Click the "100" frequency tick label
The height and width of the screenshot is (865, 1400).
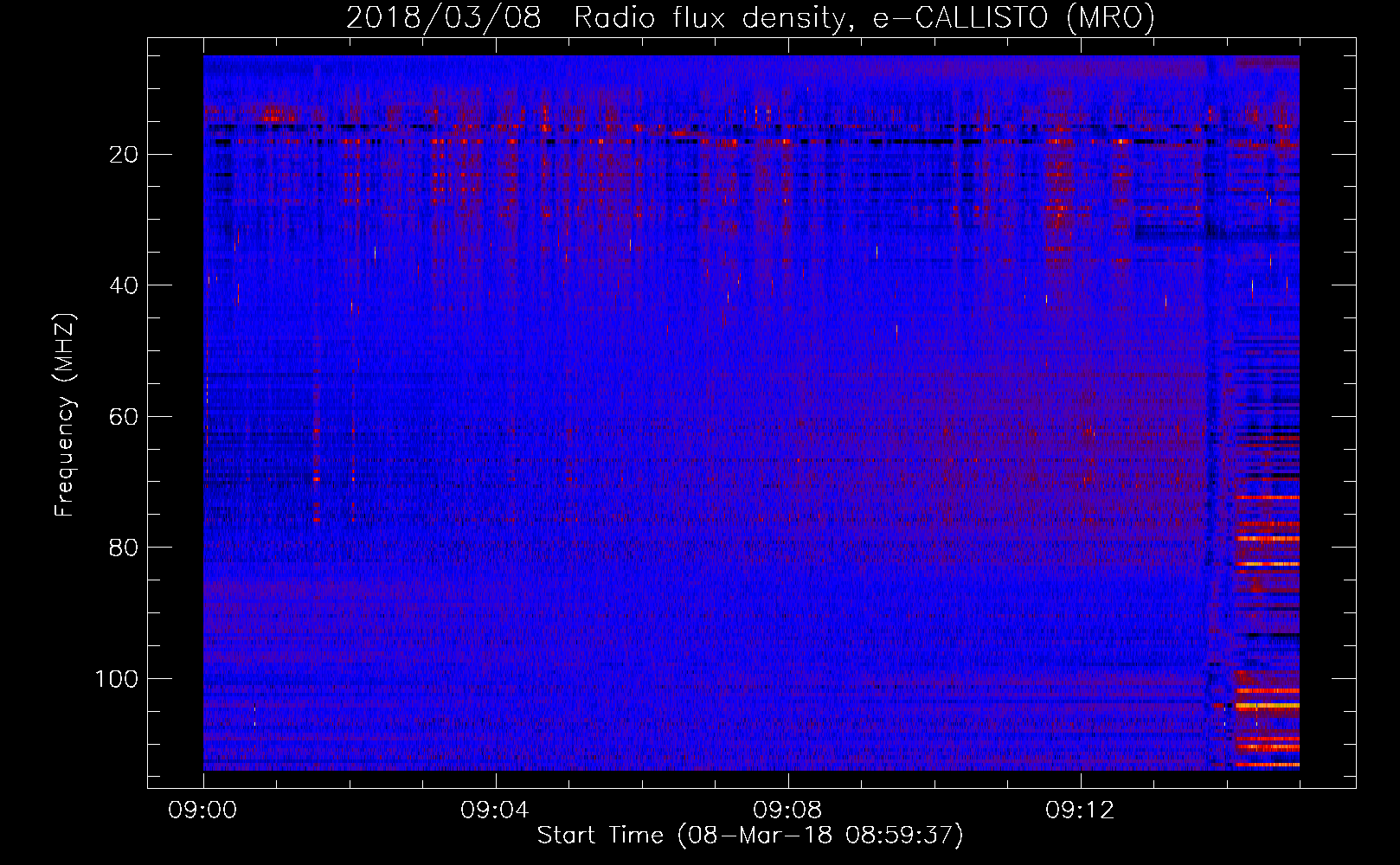117,679
